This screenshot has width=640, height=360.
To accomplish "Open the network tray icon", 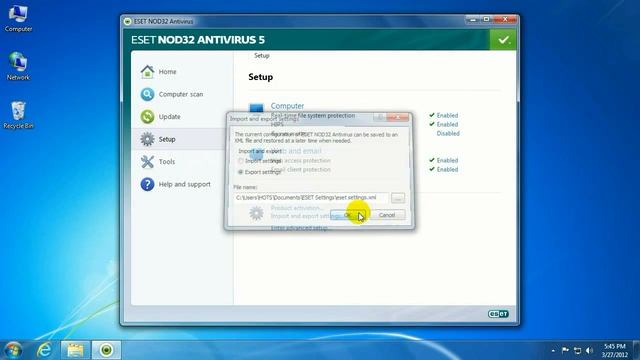I will coord(577,350).
